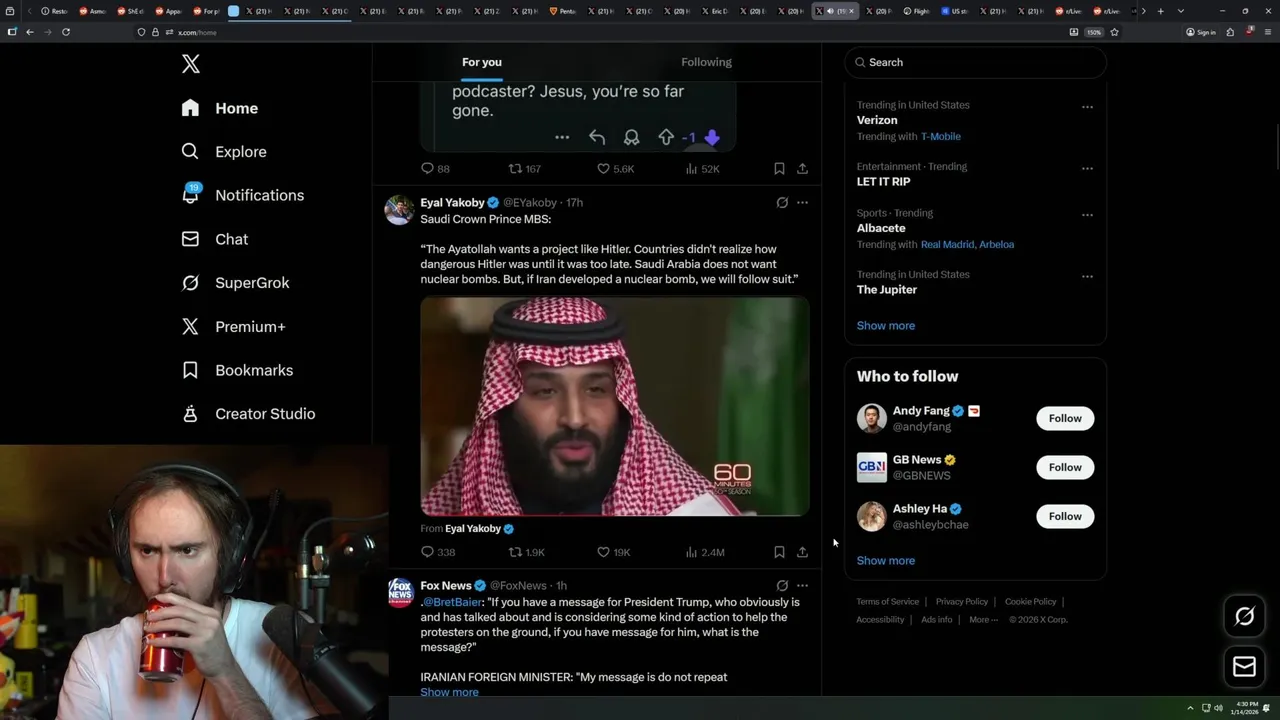Click the Search input field

point(975,62)
